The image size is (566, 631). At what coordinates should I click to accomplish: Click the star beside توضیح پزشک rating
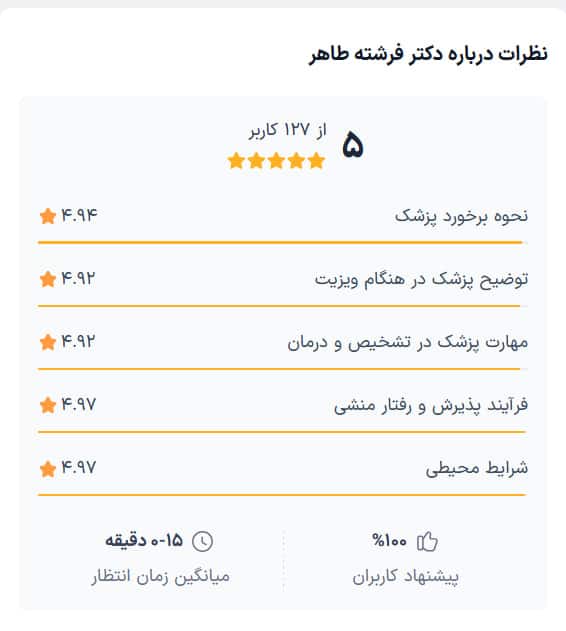coord(48,279)
